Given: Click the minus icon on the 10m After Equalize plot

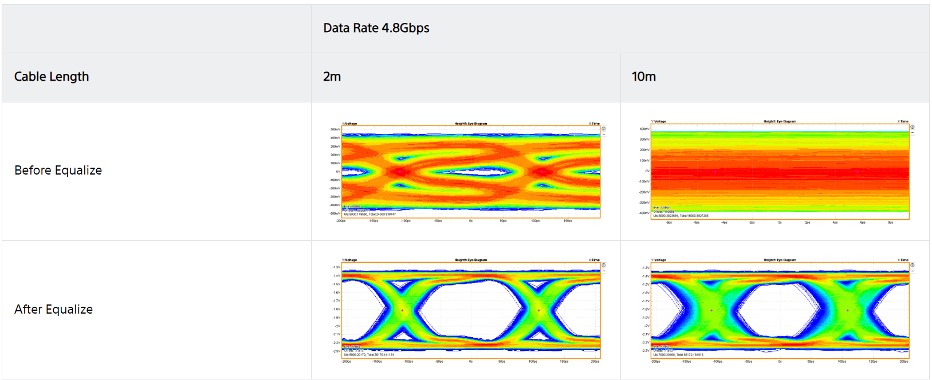Looking at the screenshot, I should [913, 271].
